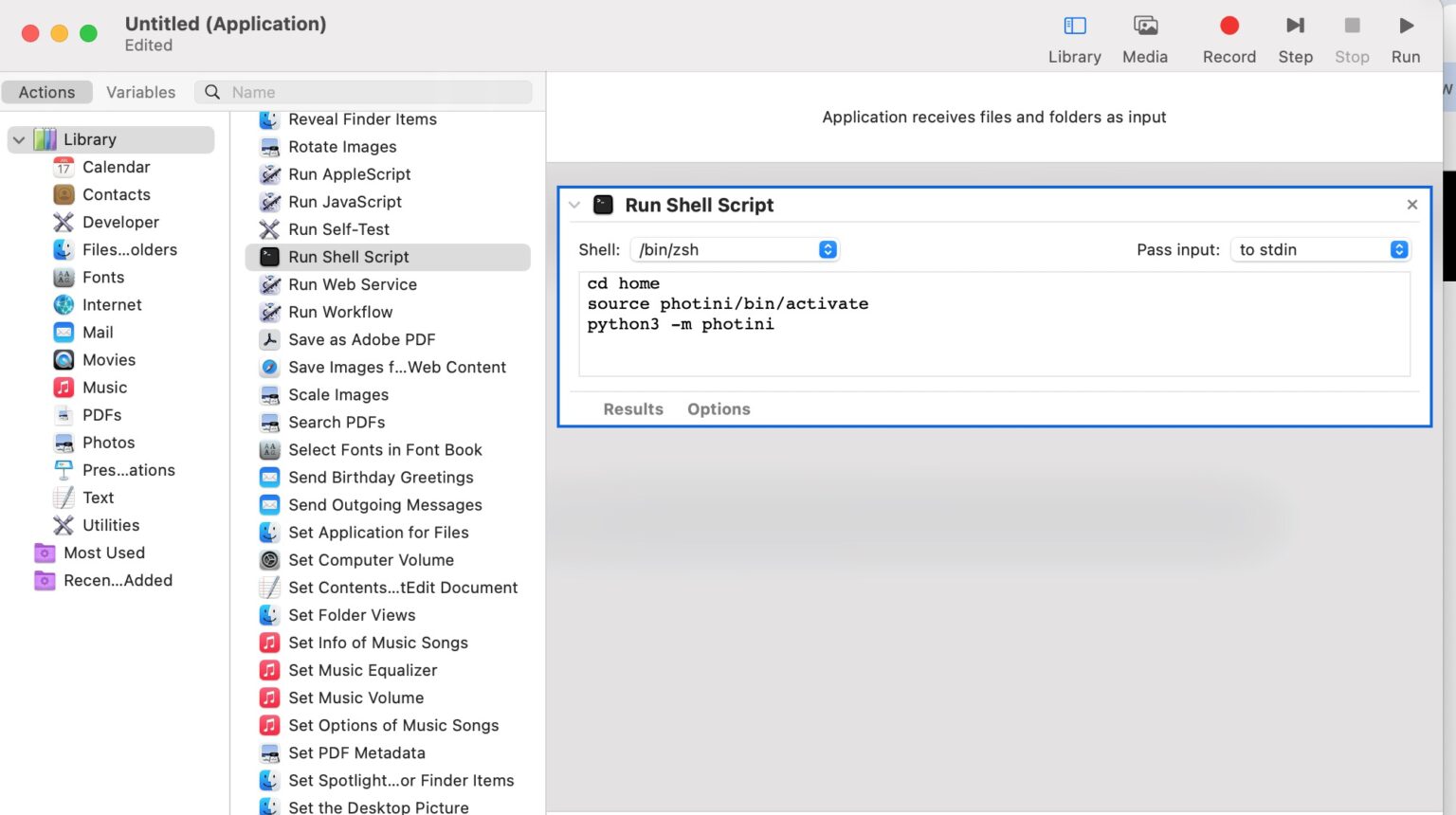This screenshot has width=1456, height=815.
Task: Open the Pass input dropdown
Action: (1320, 249)
